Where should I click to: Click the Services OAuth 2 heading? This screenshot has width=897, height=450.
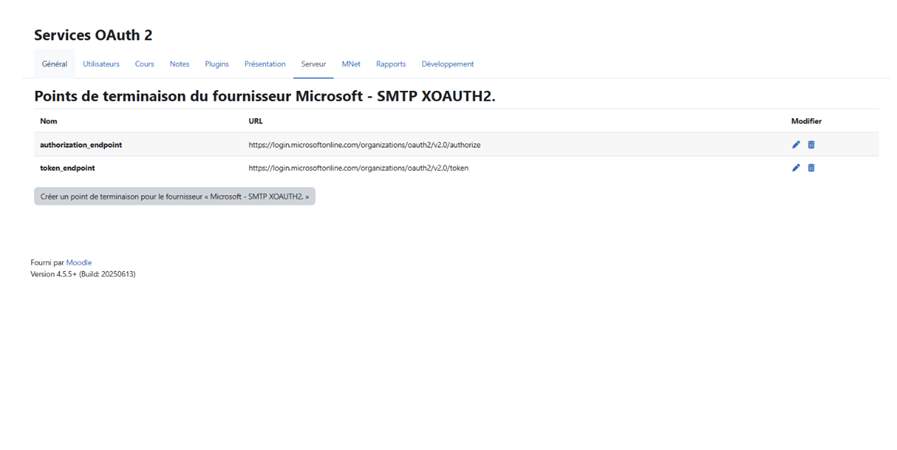(93, 35)
